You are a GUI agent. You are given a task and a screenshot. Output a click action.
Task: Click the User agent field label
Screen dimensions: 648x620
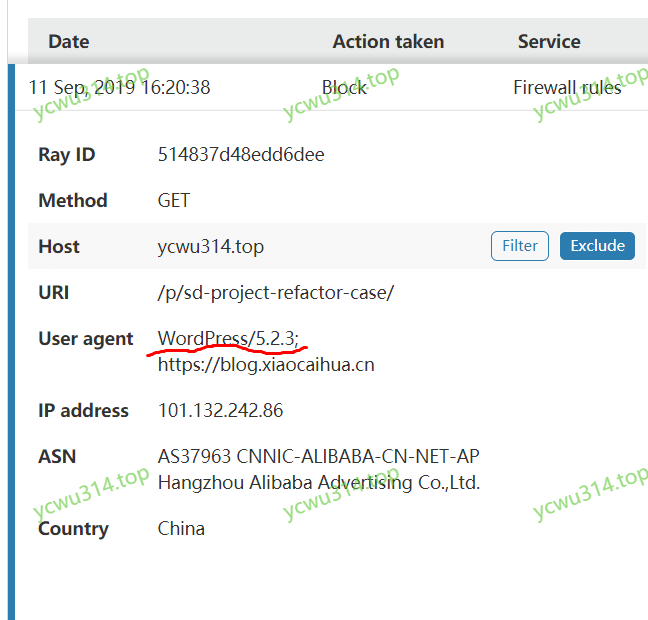click(x=86, y=339)
